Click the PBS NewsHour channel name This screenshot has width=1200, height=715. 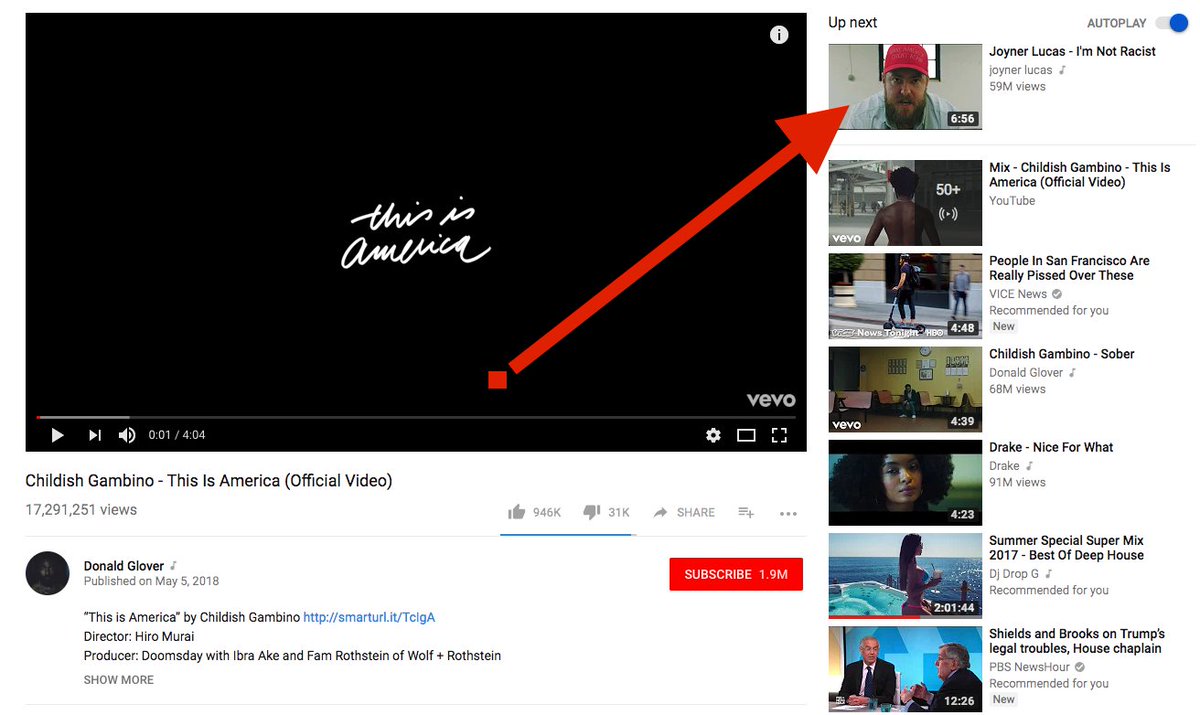point(1029,667)
